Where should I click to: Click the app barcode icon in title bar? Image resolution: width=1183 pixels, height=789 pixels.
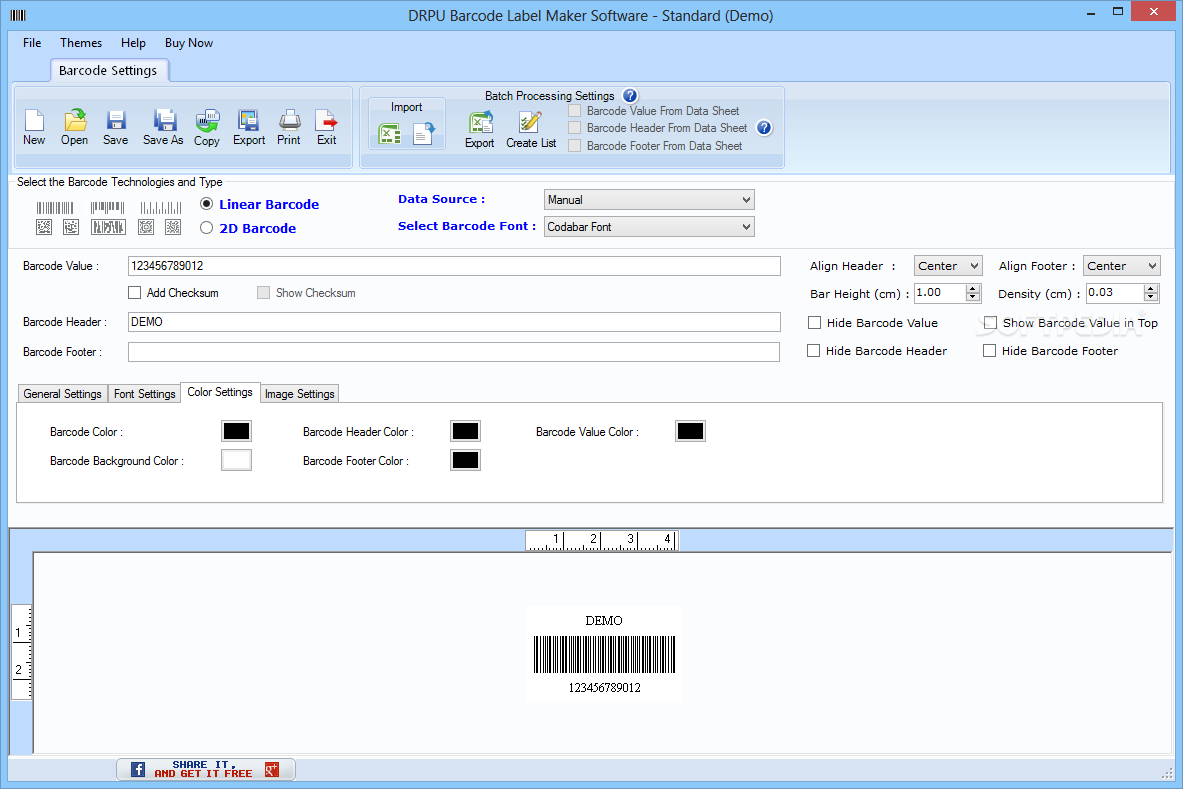(x=18, y=15)
